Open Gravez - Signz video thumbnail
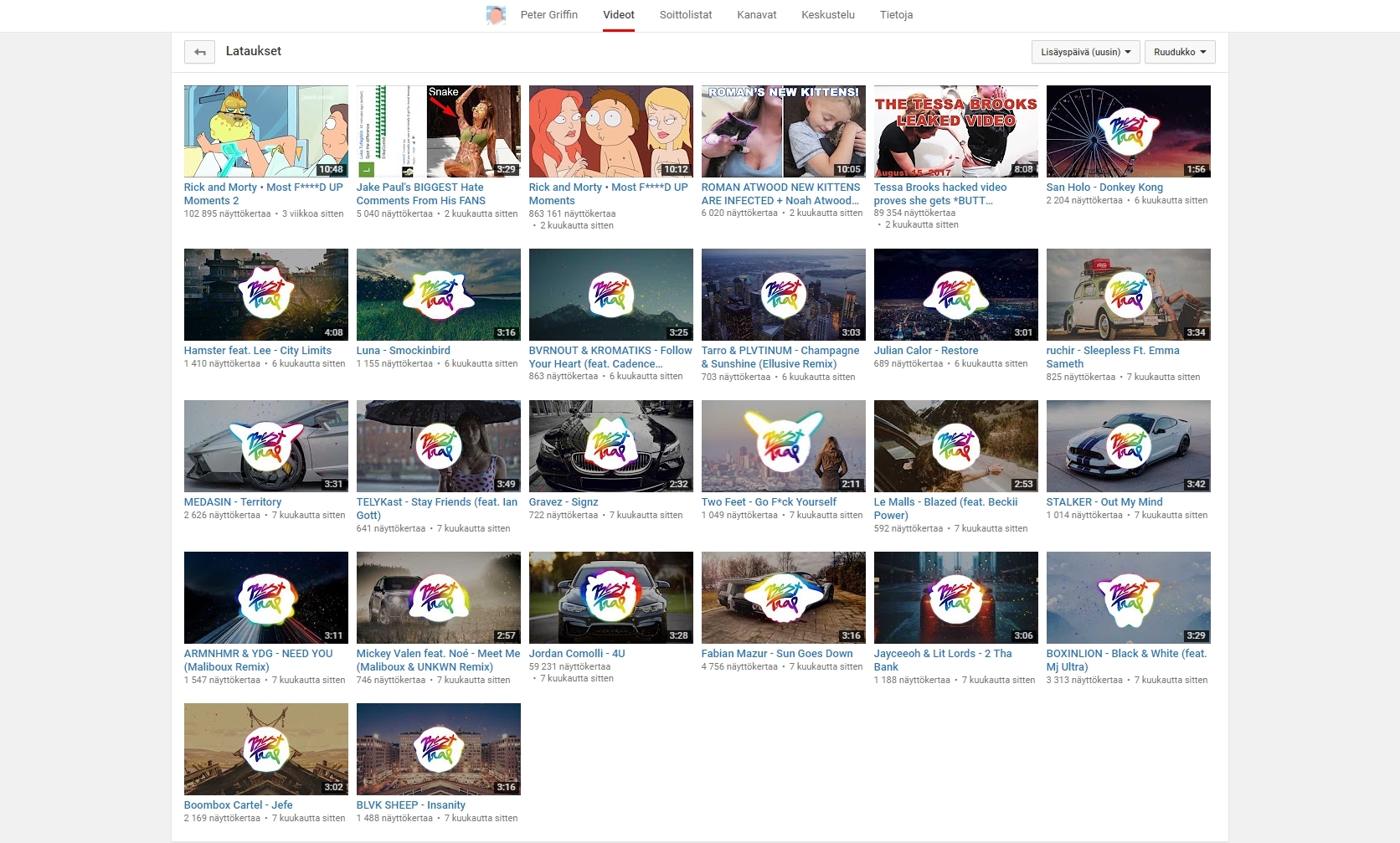 pyautogui.click(x=611, y=446)
